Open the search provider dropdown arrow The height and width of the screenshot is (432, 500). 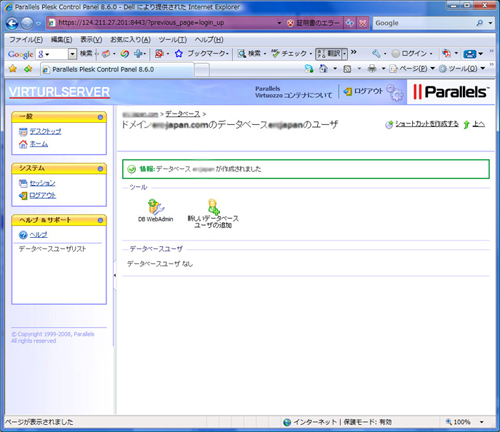[490, 23]
